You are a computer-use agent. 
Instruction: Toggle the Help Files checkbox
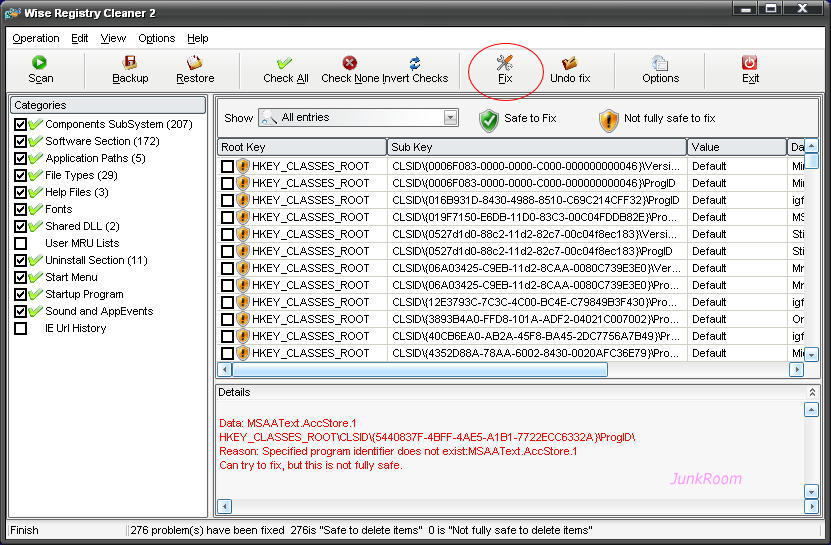tap(20, 192)
